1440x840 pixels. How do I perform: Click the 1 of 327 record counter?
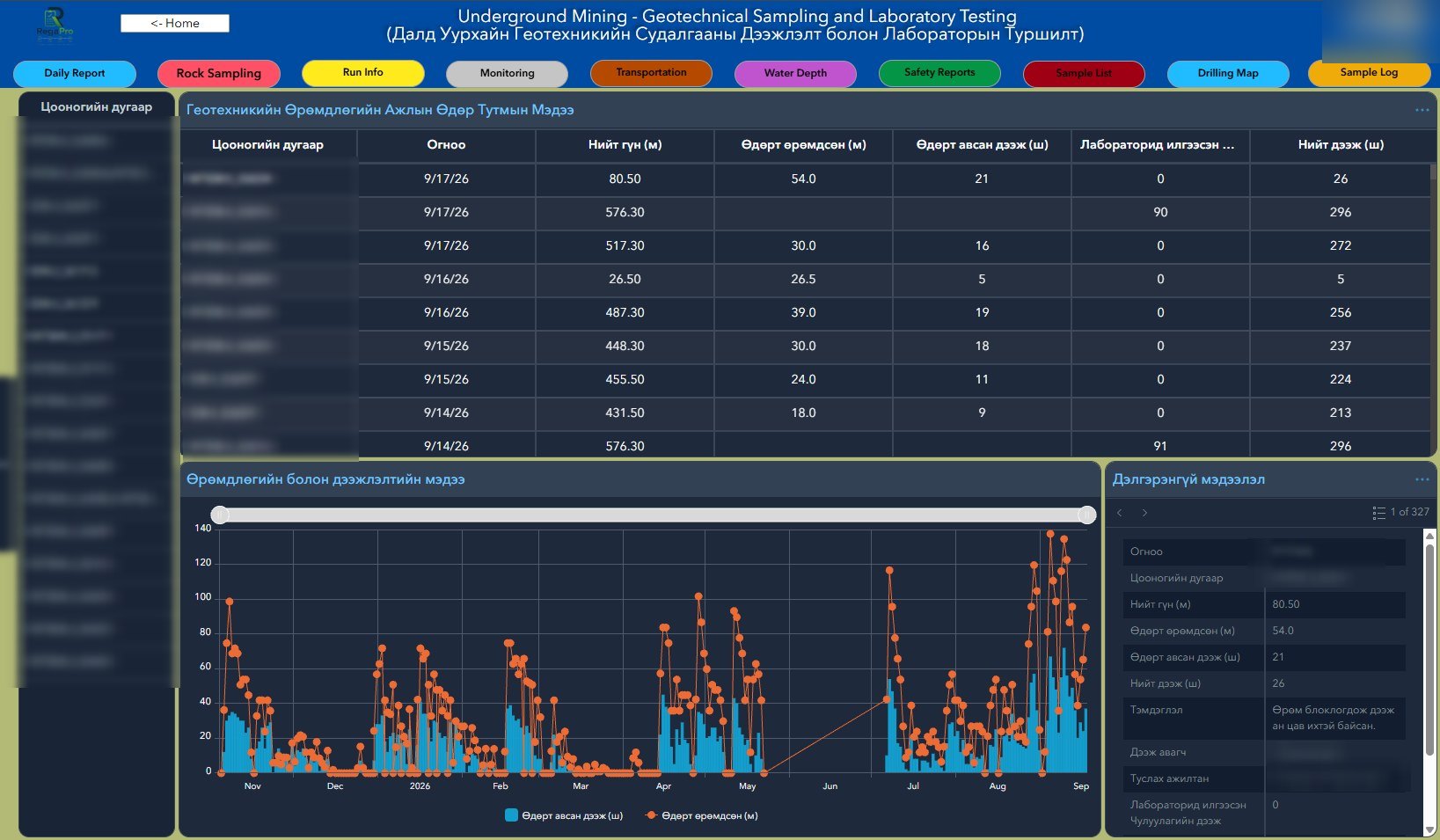coord(1409,512)
